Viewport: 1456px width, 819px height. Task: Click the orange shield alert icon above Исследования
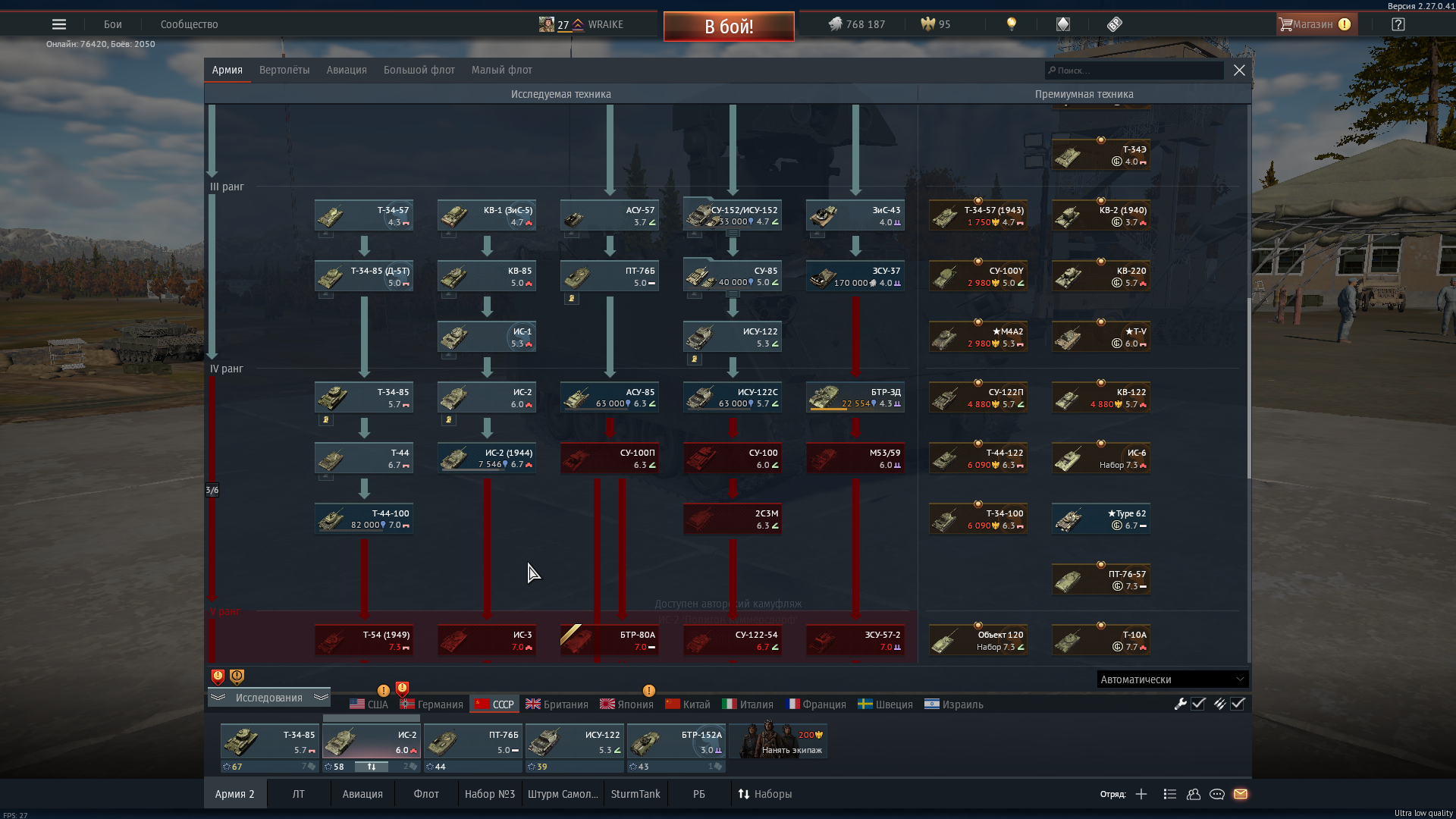click(x=237, y=676)
